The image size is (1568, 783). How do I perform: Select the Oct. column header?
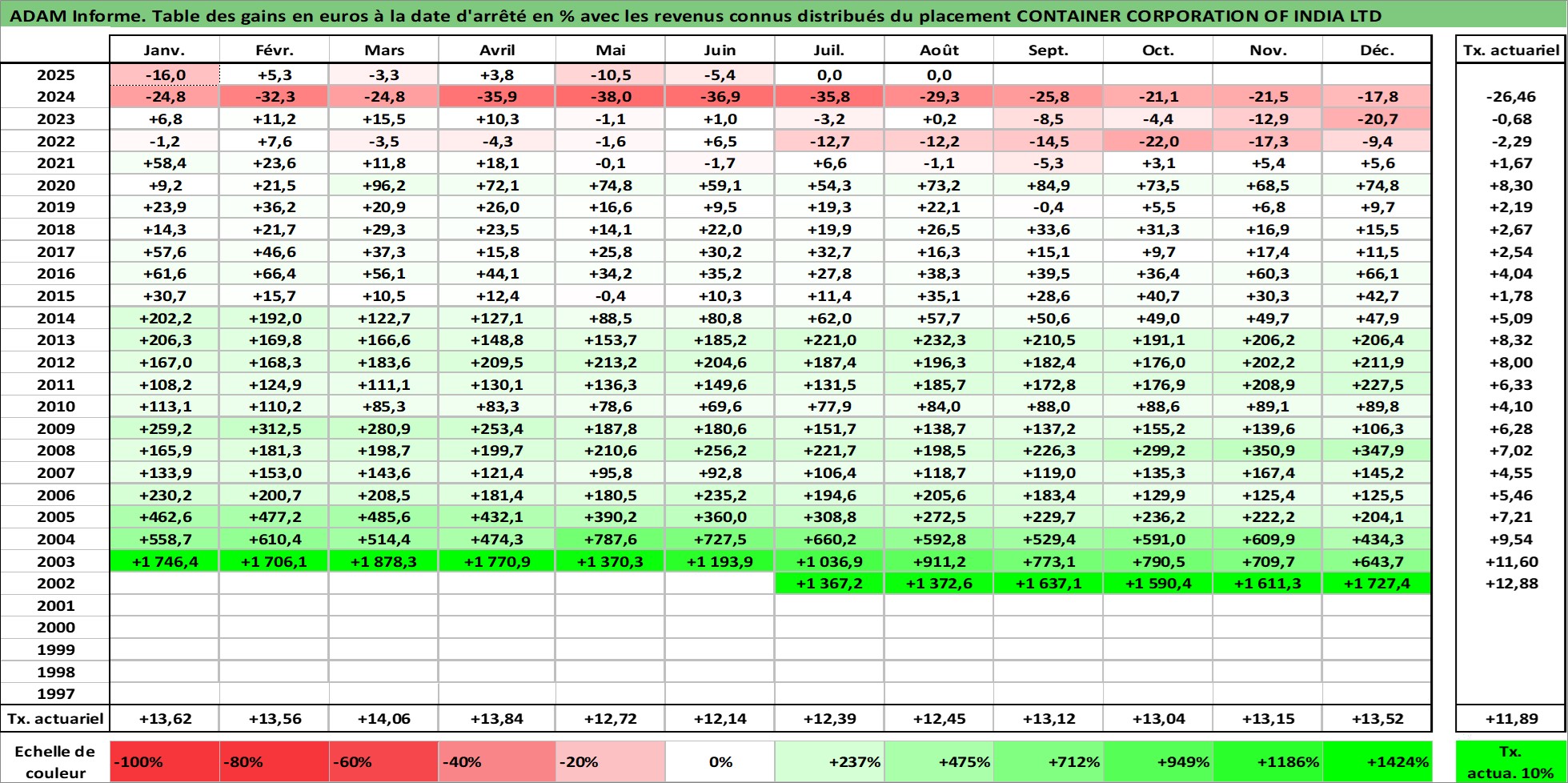[x=1158, y=50]
